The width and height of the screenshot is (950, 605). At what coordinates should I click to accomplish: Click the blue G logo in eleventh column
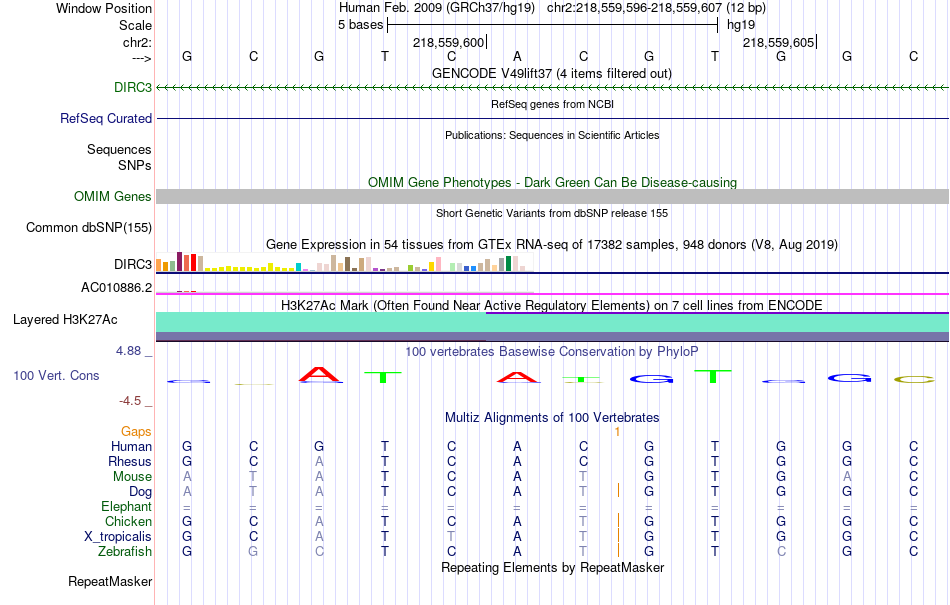coord(849,379)
